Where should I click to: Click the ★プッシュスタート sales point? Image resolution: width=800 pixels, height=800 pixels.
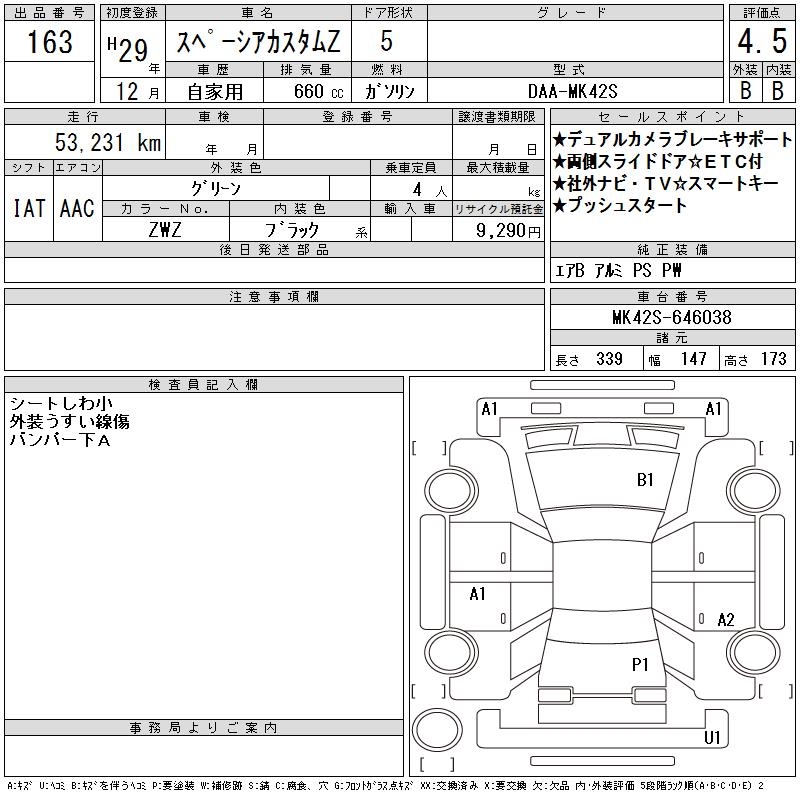coord(619,205)
